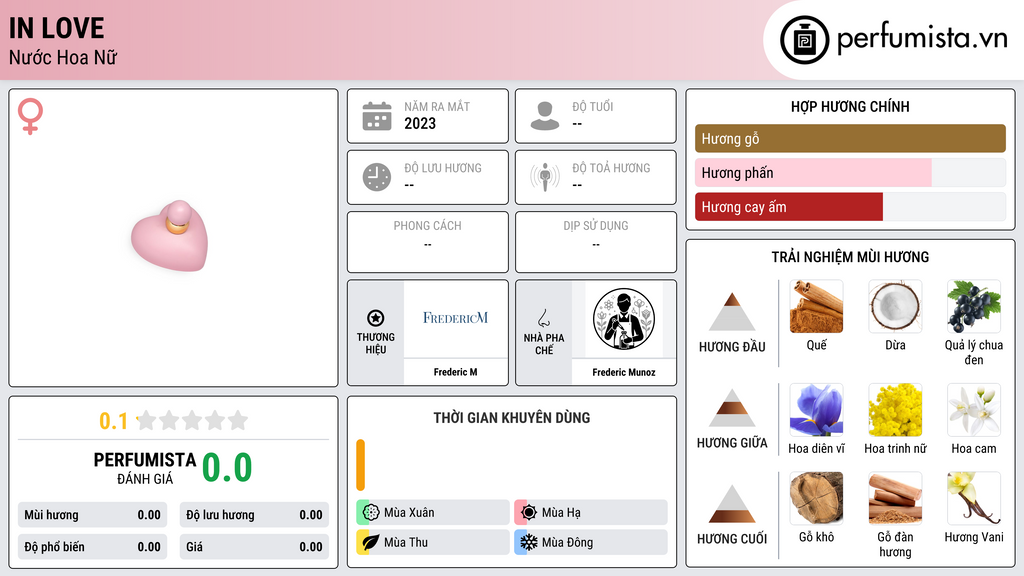Click the calendar icon beside Năm ra mắt
Viewport: 1024px width, 576px height.
pyautogui.click(x=377, y=116)
